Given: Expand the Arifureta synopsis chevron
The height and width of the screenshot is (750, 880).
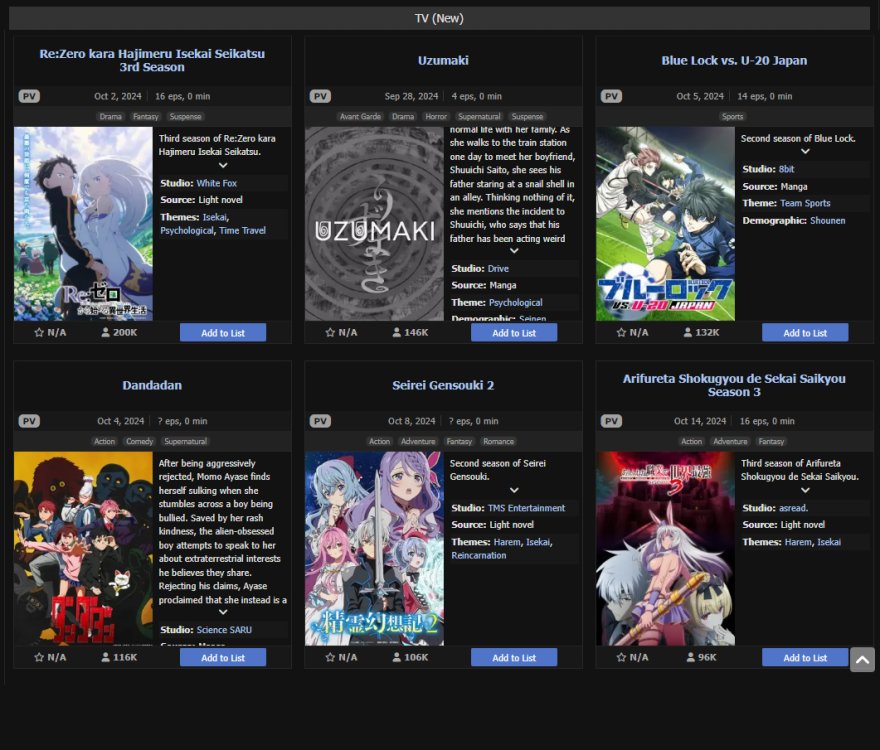Looking at the screenshot, I should coord(805,490).
